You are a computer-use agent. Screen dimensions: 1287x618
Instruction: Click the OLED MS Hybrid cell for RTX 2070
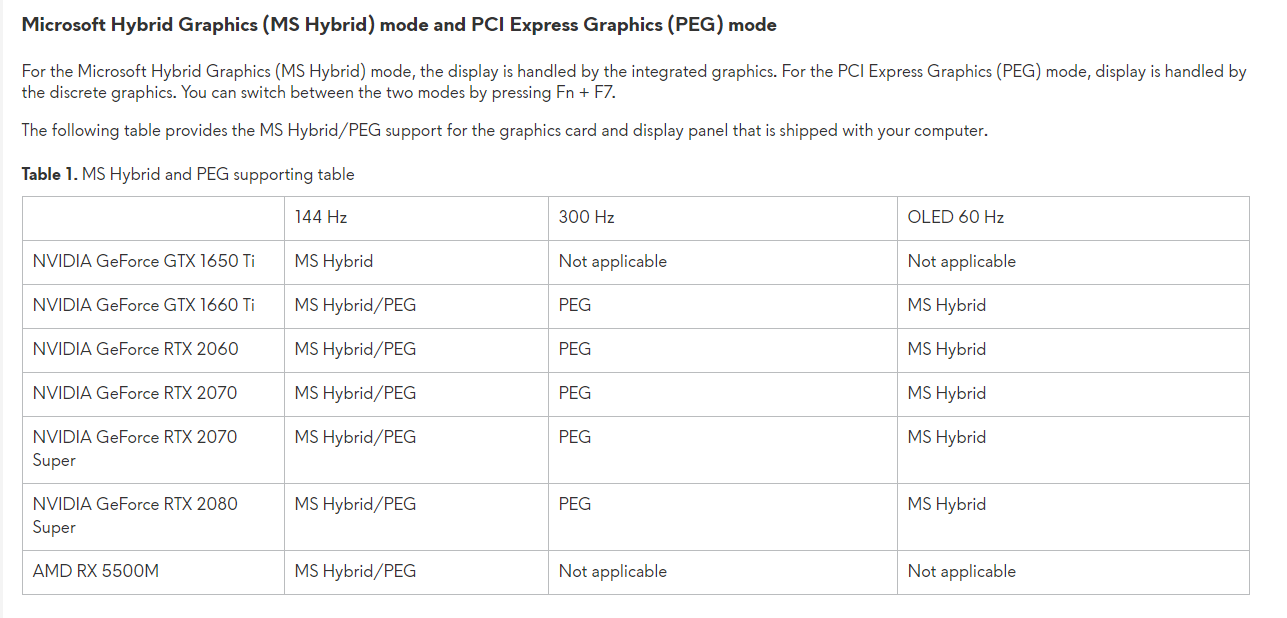coord(947,393)
